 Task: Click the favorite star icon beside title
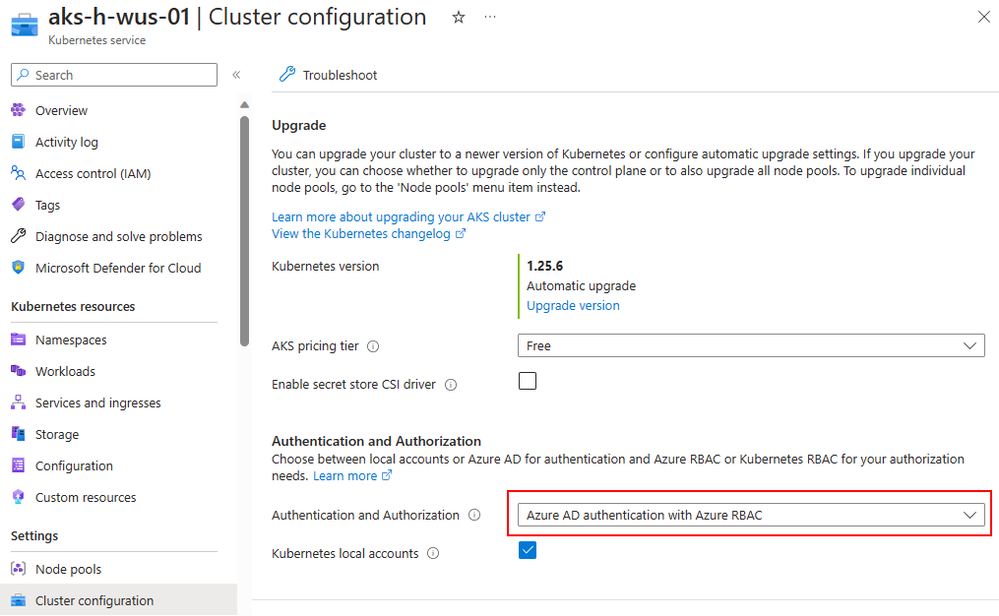pos(458,17)
